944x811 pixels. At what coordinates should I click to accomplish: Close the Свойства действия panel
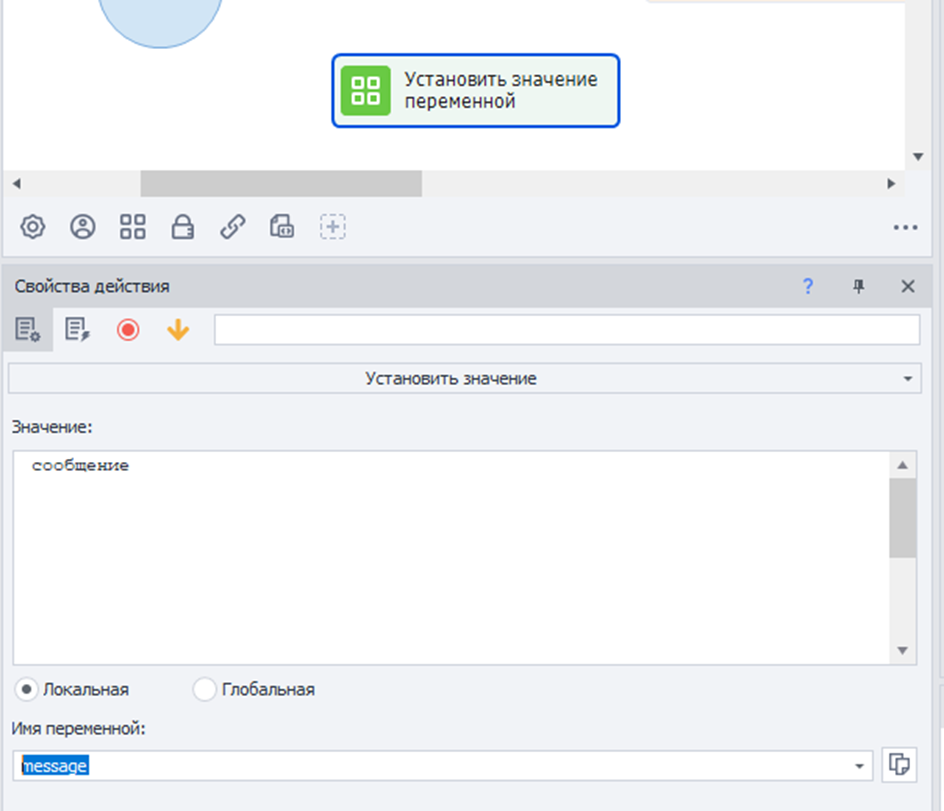[908, 287]
